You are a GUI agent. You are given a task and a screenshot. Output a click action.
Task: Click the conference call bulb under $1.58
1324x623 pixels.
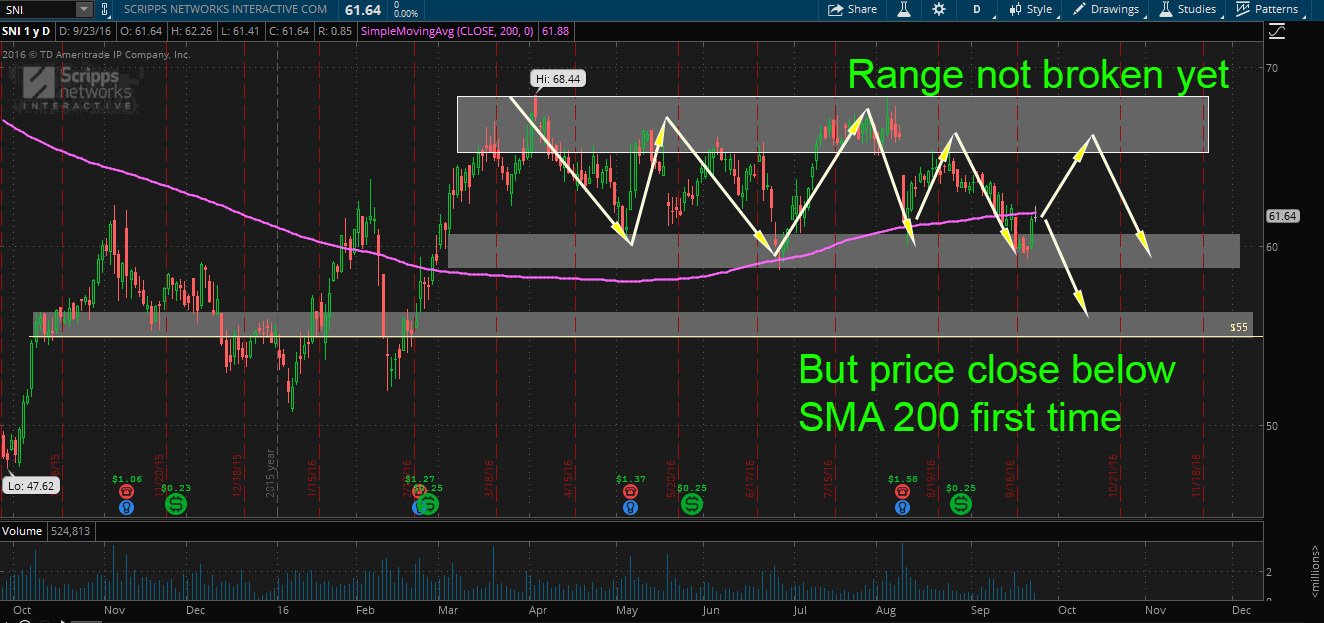click(903, 507)
